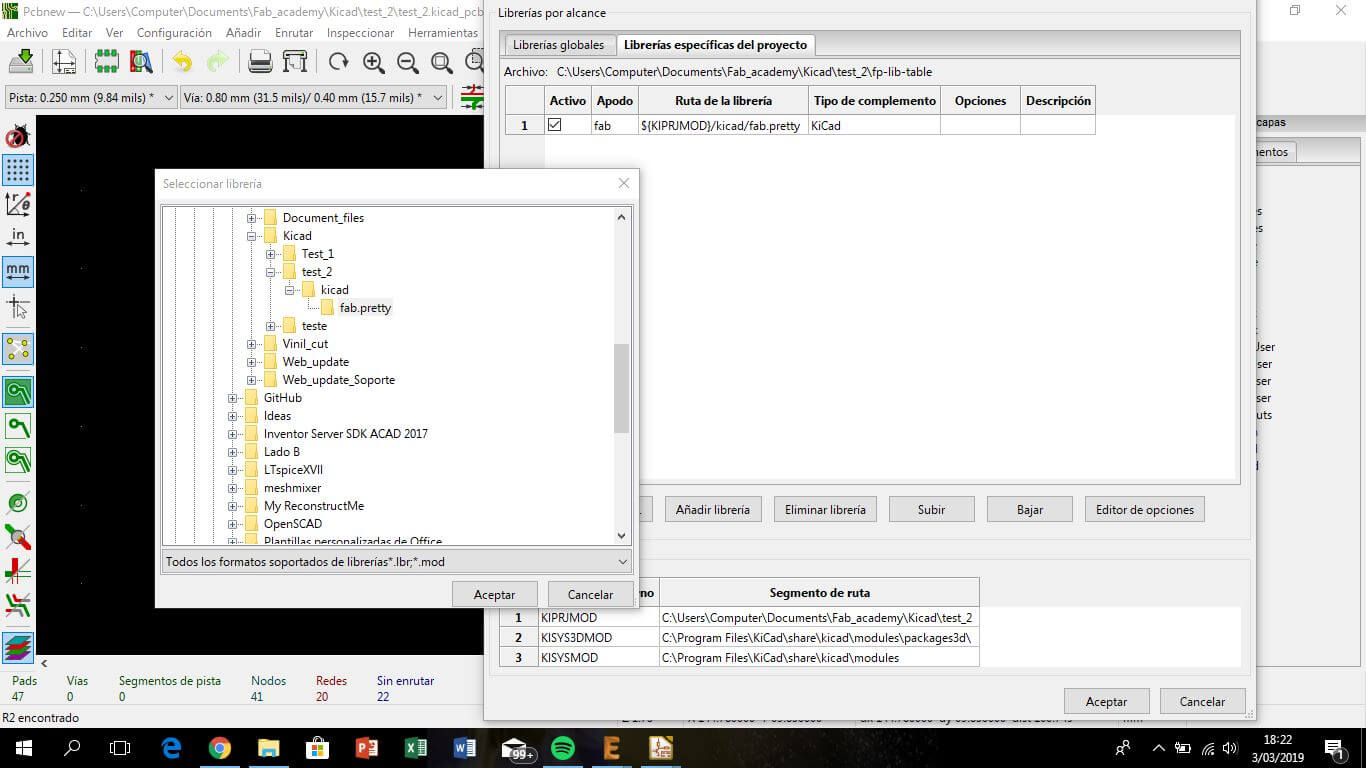
Task: Click the Plot icon
Action: point(295,62)
